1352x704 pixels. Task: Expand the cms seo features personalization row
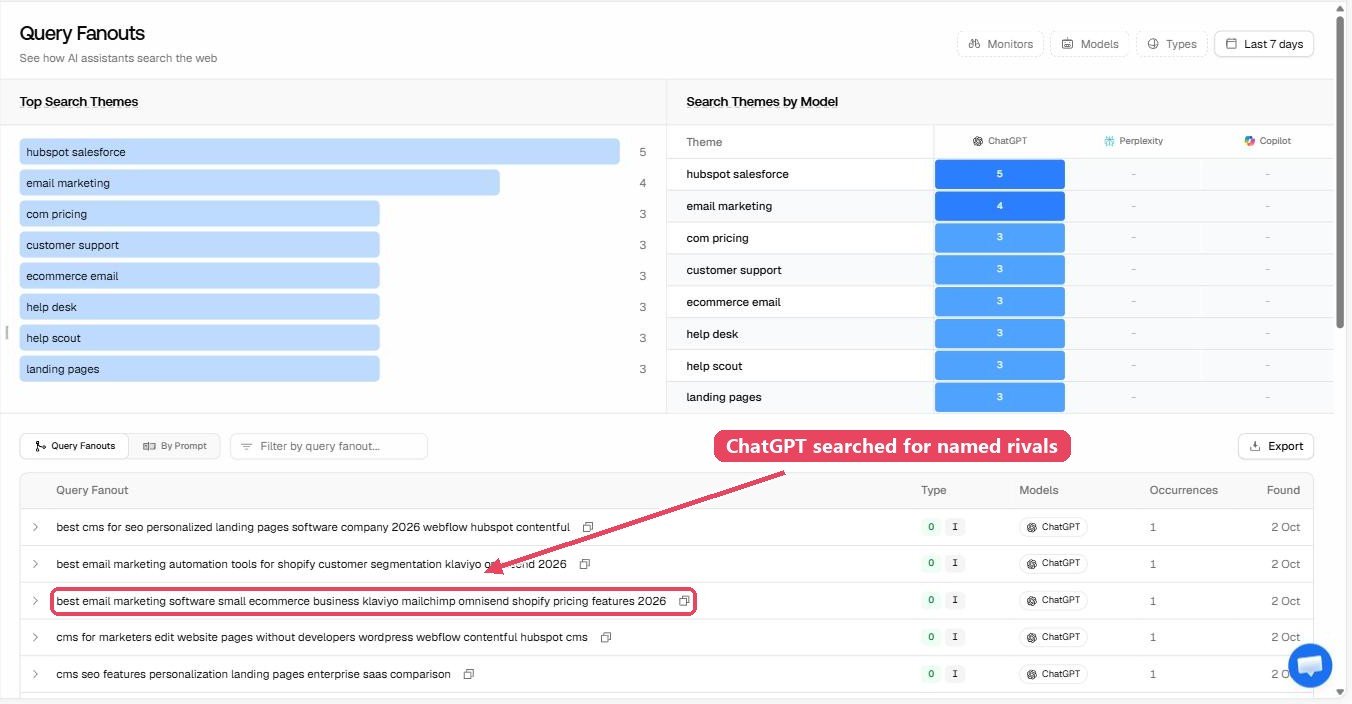coord(35,674)
